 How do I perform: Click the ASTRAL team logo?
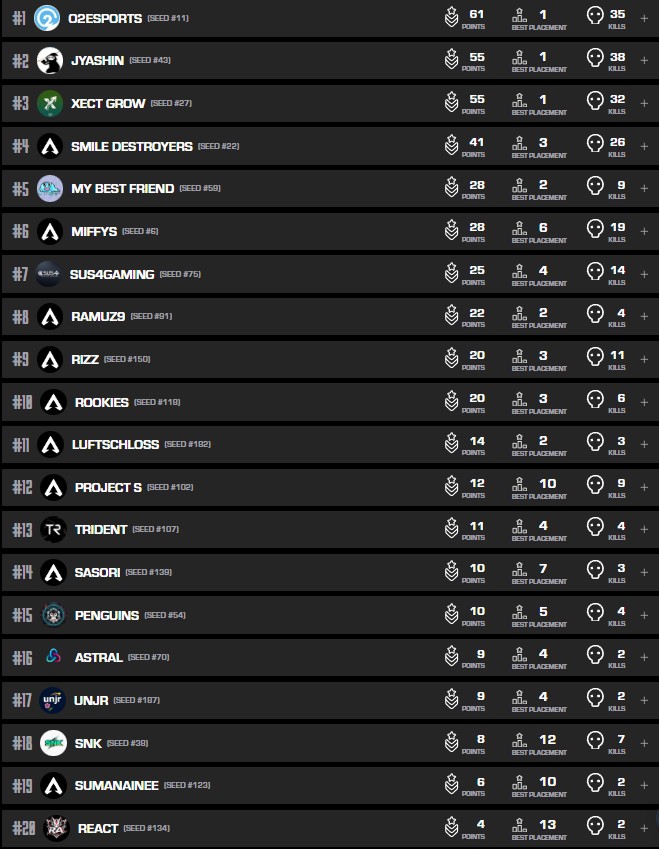coord(53,657)
